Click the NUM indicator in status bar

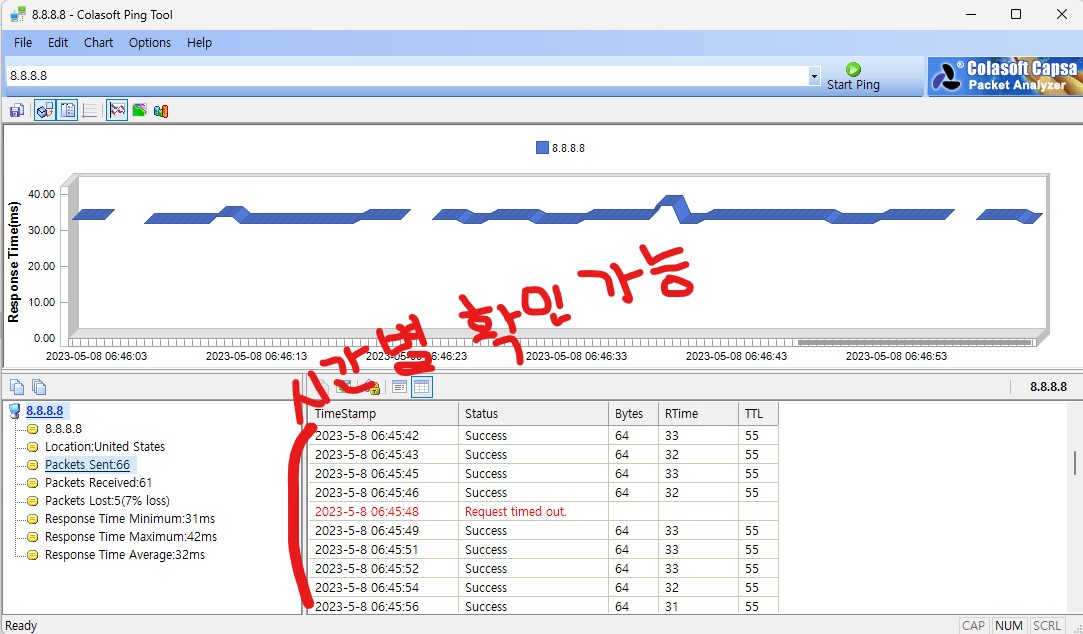pos(1009,626)
